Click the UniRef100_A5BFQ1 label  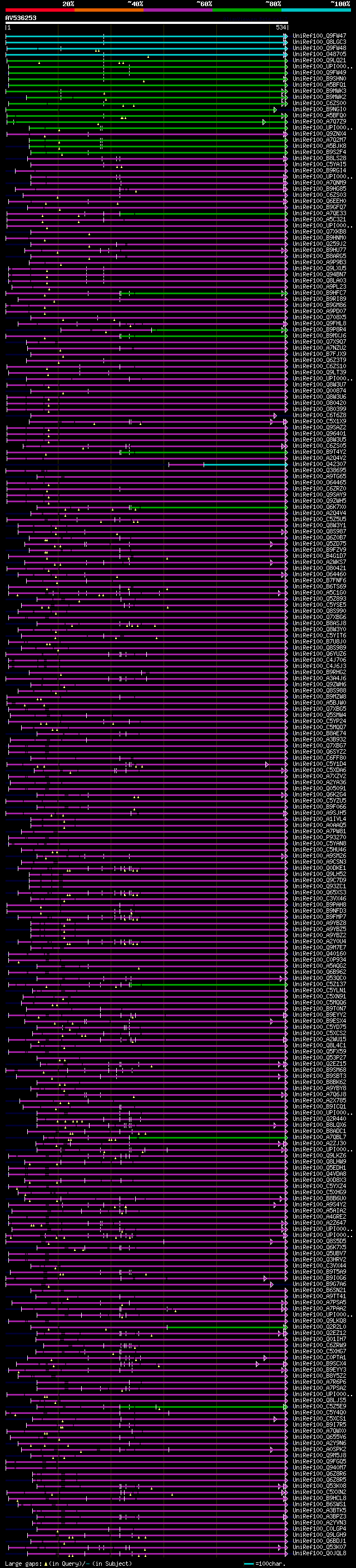coord(319,85)
